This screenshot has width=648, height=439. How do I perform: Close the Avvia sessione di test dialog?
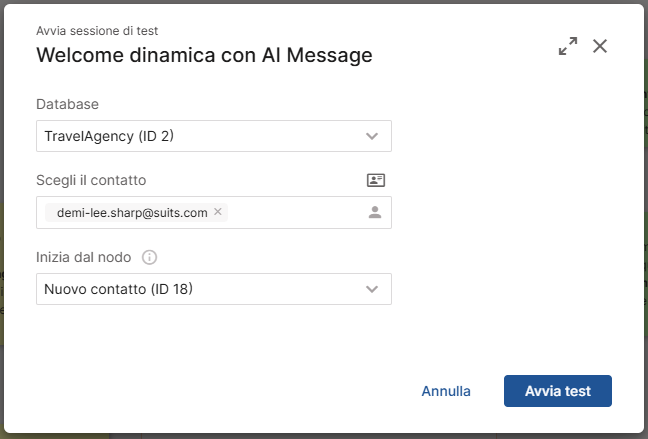click(600, 46)
